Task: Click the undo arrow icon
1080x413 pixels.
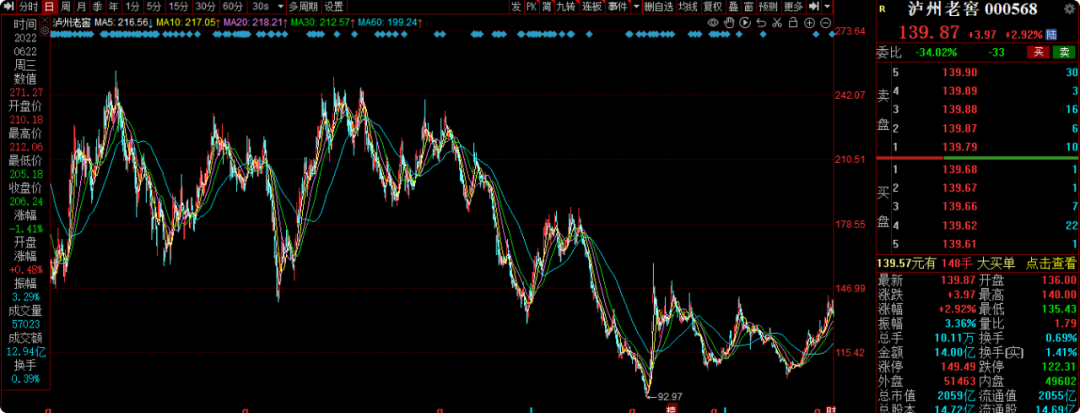Action: [761, 23]
